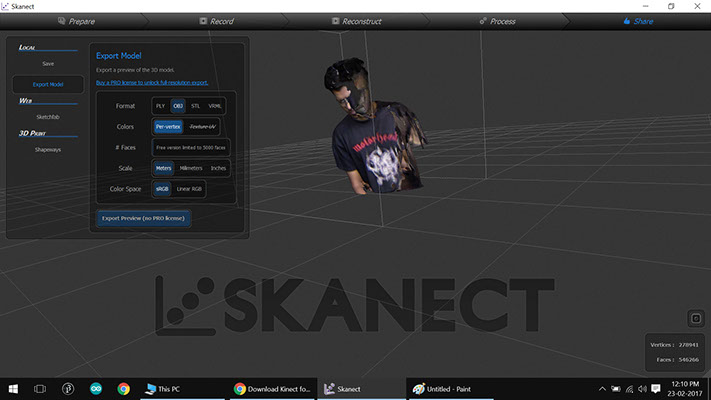Set scale to Inches
Screen dimensions: 711x400
pos(218,168)
